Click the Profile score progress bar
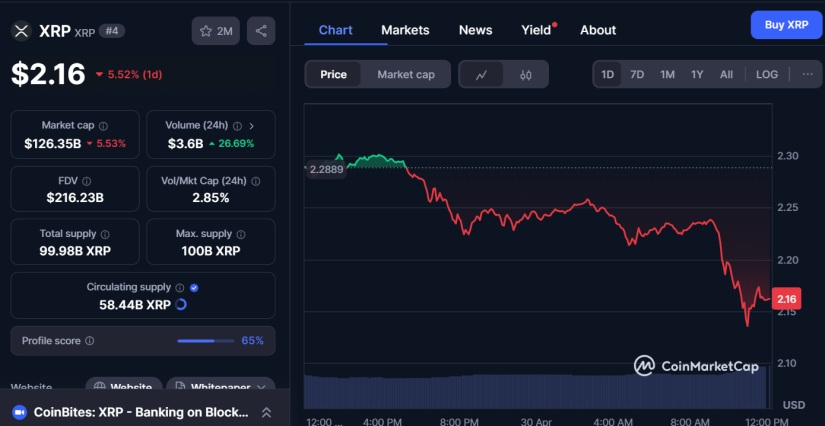 [204, 341]
